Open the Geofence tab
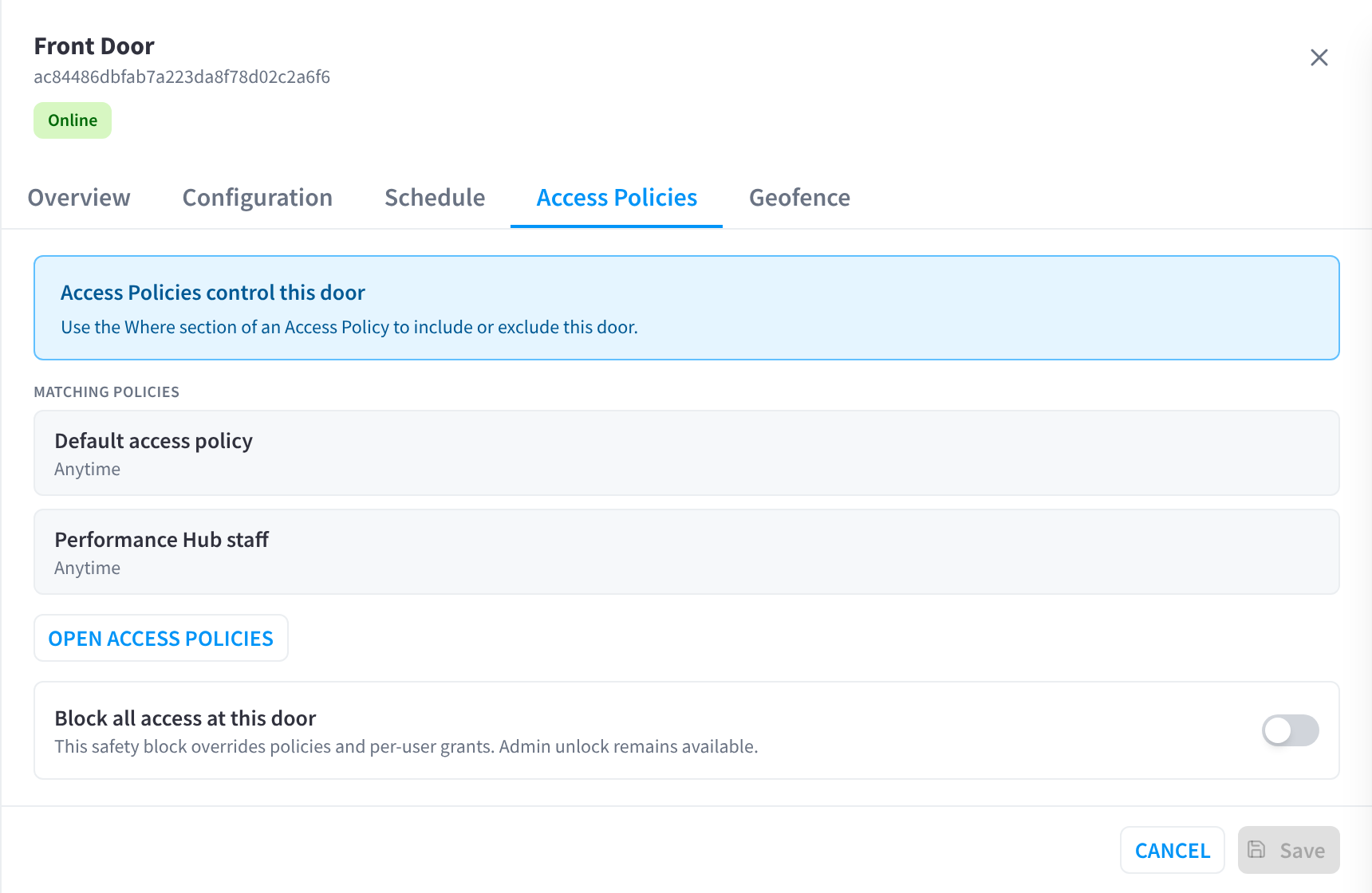1372x893 pixels. [x=799, y=198]
